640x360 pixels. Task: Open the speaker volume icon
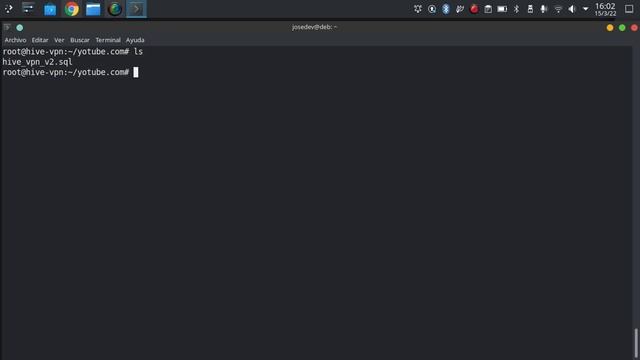coord(571,9)
